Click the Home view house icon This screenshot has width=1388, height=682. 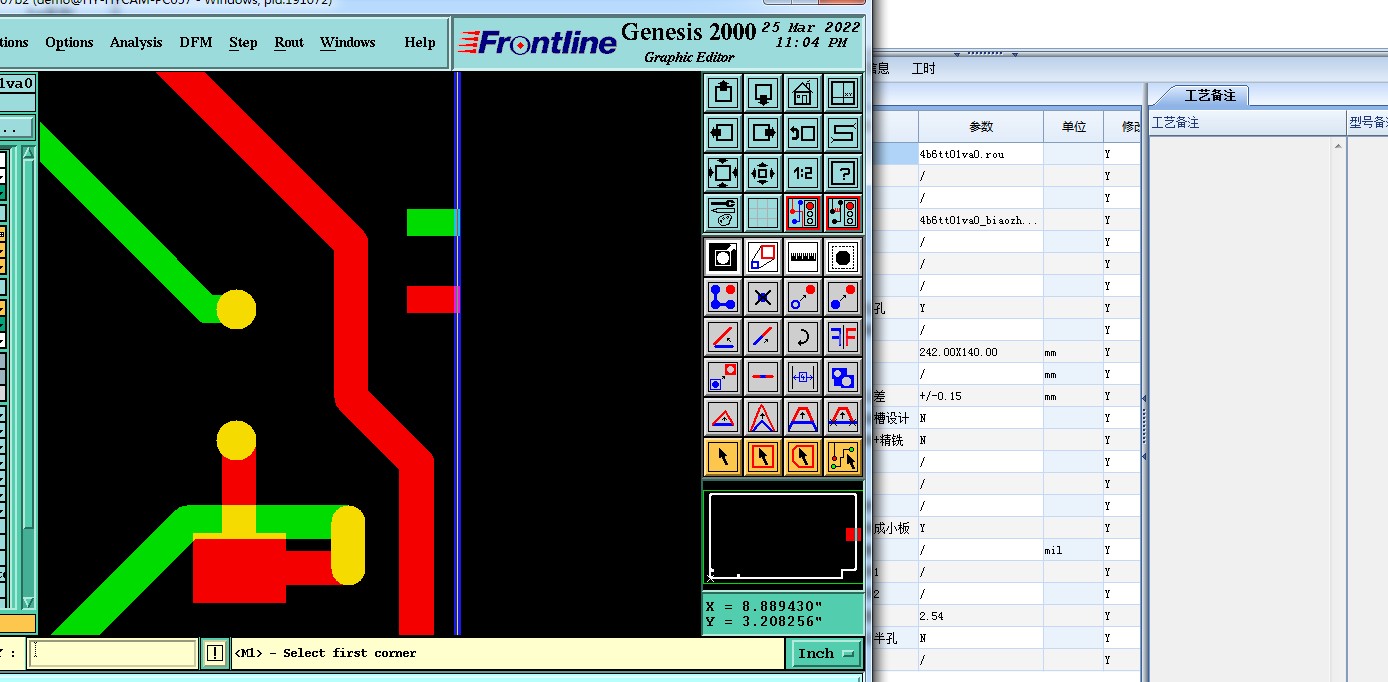click(803, 93)
